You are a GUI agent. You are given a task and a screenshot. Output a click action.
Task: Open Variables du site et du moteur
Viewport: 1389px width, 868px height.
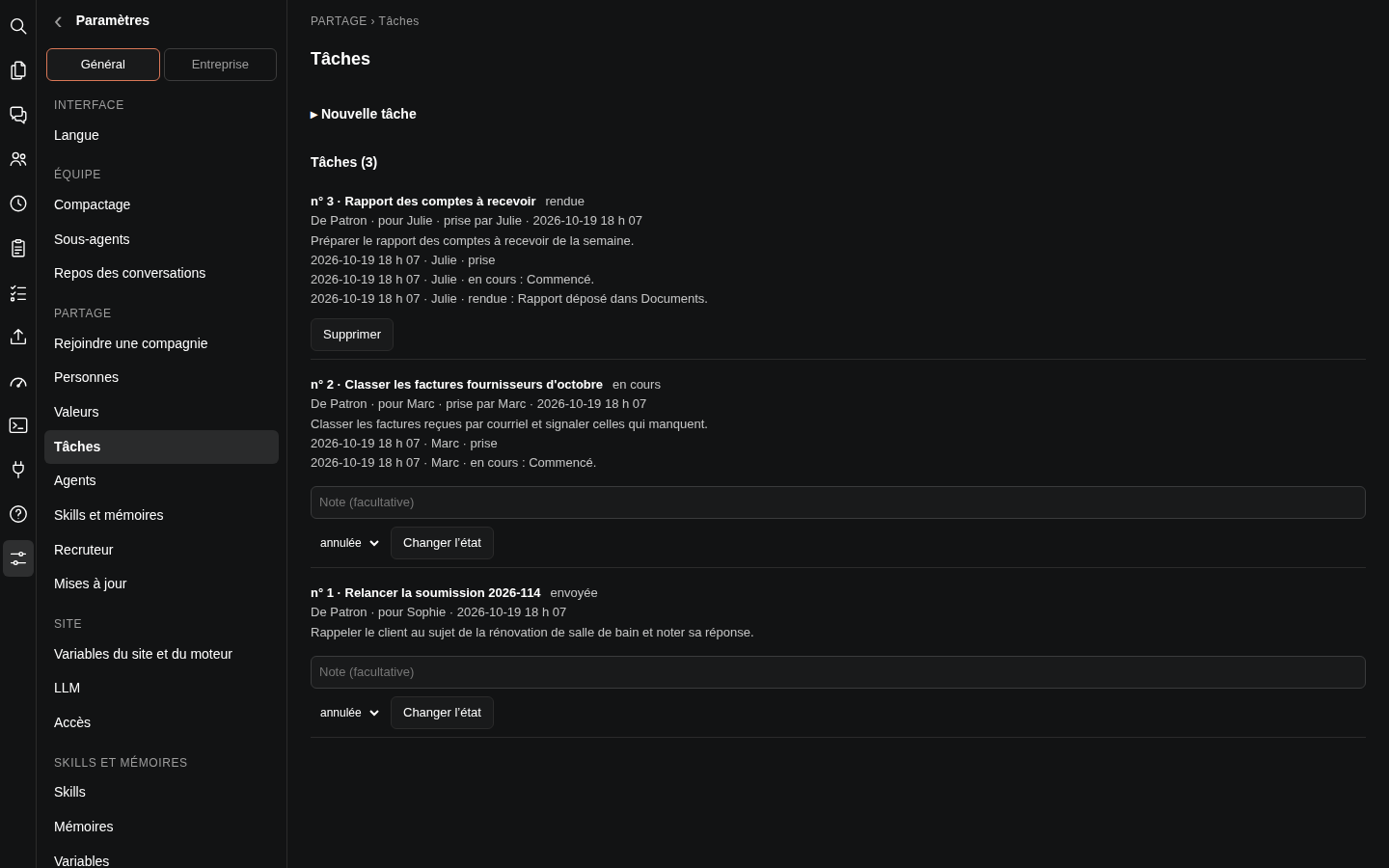(161, 654)
